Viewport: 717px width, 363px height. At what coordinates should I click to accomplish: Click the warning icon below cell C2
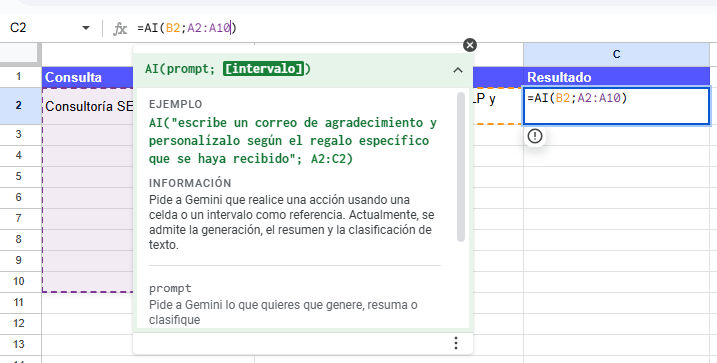(535, 136)
